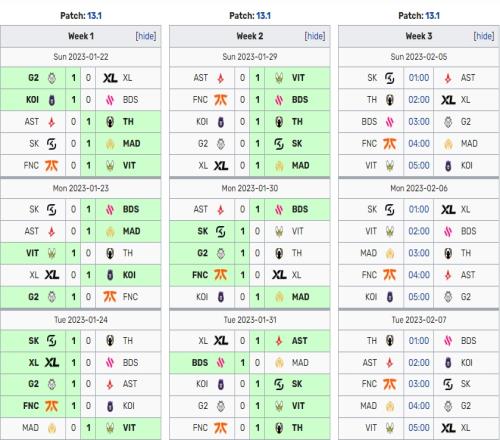Click MAD logo in FNC 04:00 MAD match

coord(448,144)
